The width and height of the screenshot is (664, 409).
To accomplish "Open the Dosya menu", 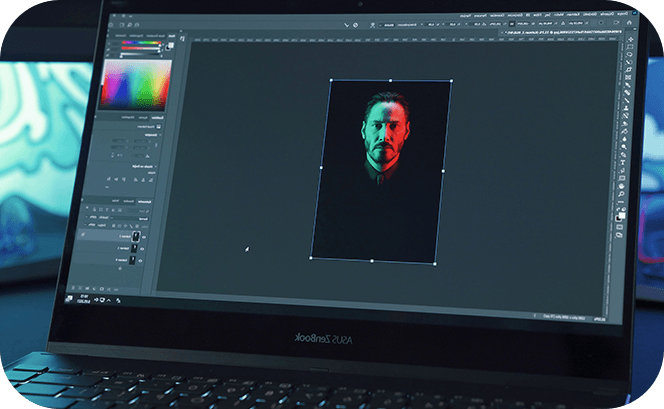I will point(622,14).
